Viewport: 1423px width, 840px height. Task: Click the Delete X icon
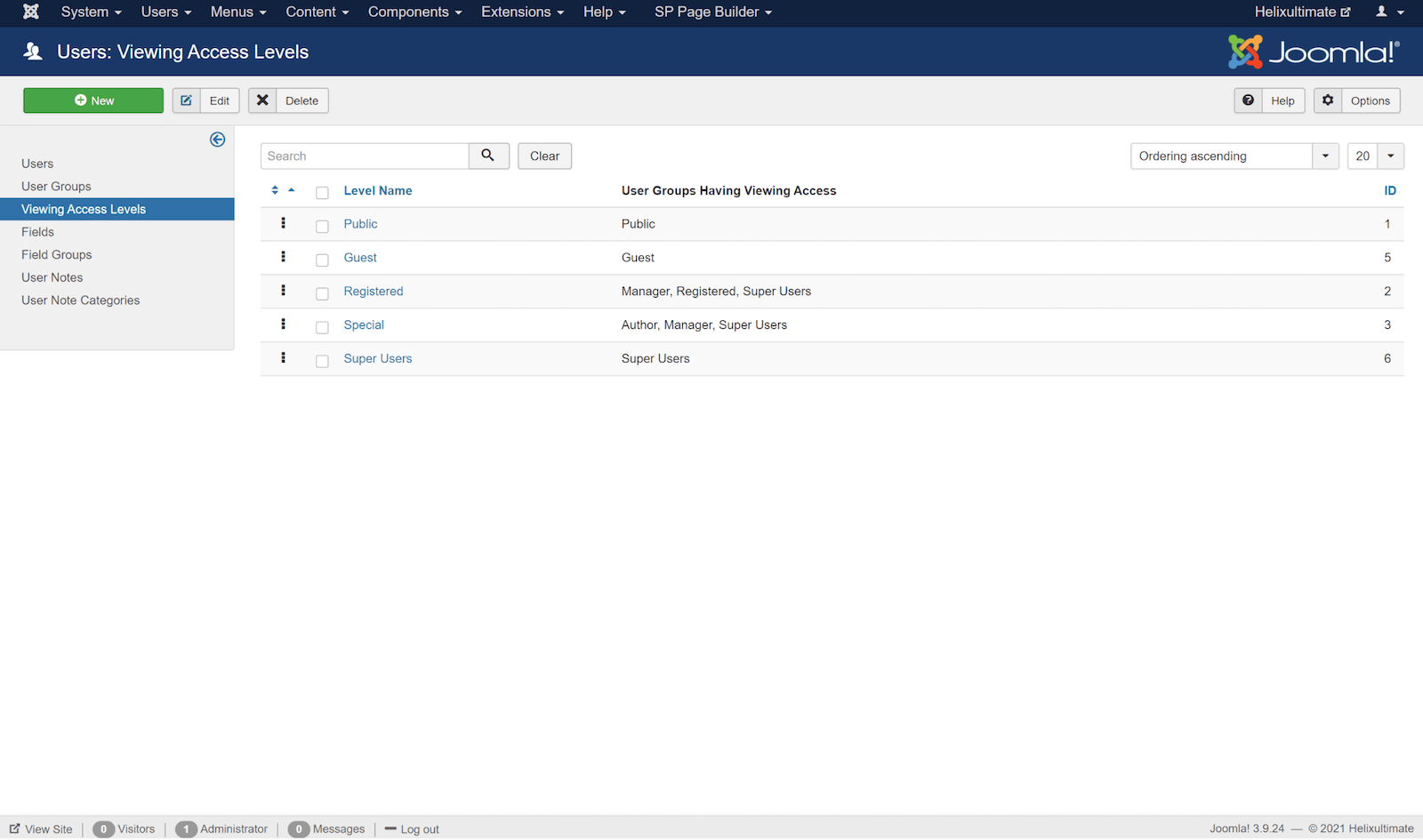point(262,100)
